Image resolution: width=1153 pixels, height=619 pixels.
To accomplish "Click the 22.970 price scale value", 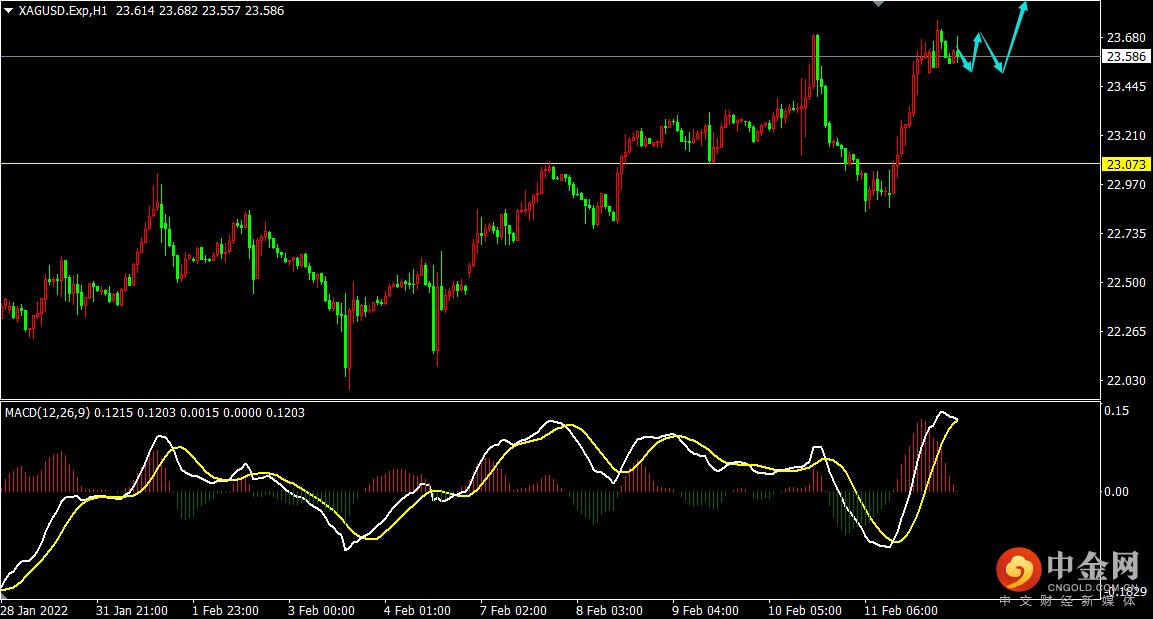I will [x=1126, y=185].
